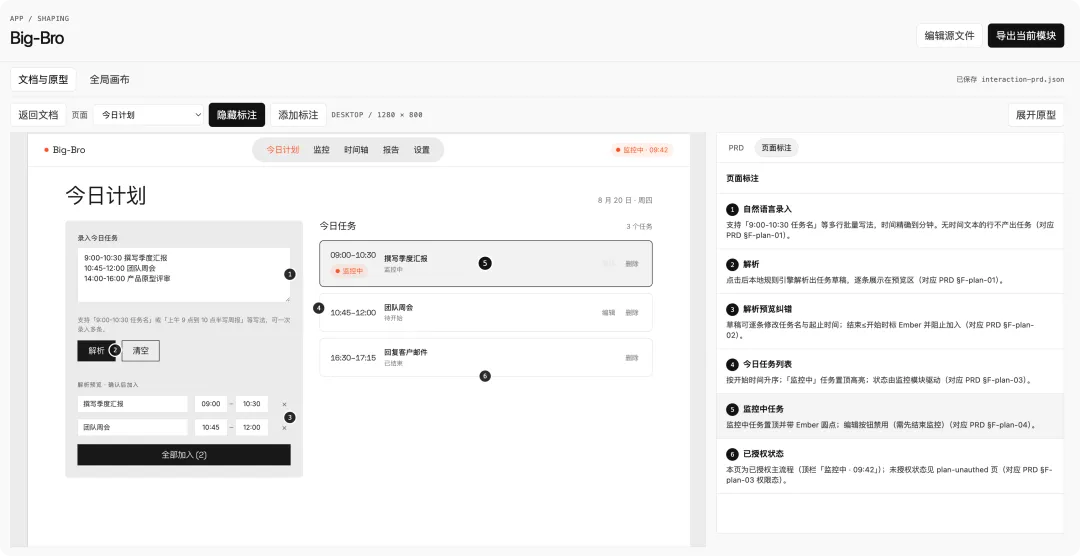Click 删除 on the 撰写季度汇报 task
The height and width of the screenshot is (556, 1080).
tap(632, 264)
